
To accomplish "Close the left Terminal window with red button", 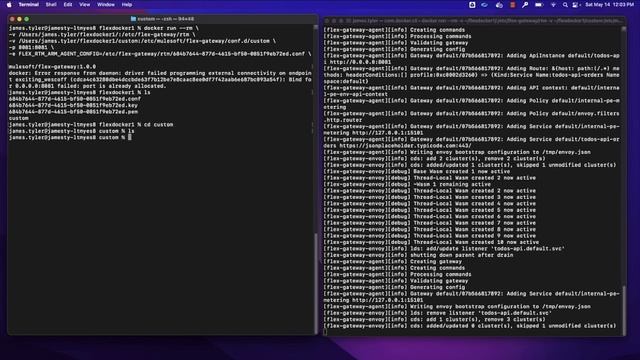I will click(x=12, y=19).
